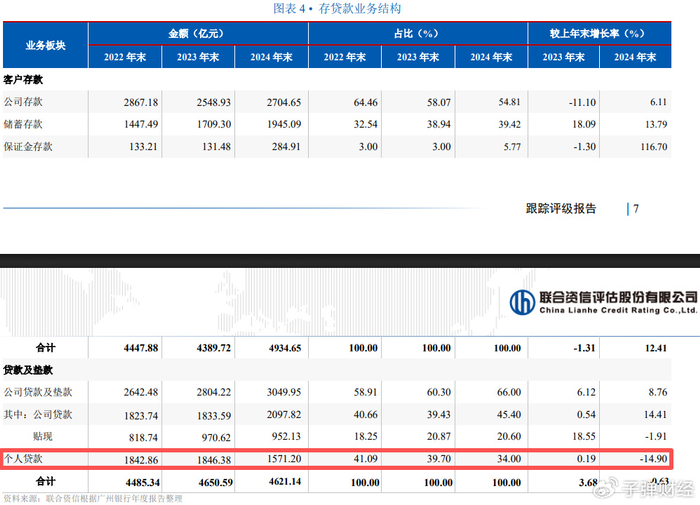
Task: Click the value 1571.20
Action: pyautogui.click(x=284, y=459)
